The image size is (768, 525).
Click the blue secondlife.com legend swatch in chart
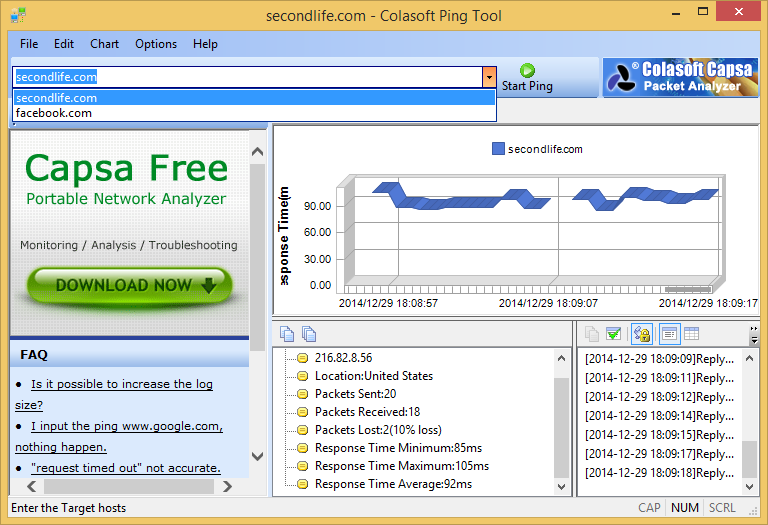click(498, 149)
